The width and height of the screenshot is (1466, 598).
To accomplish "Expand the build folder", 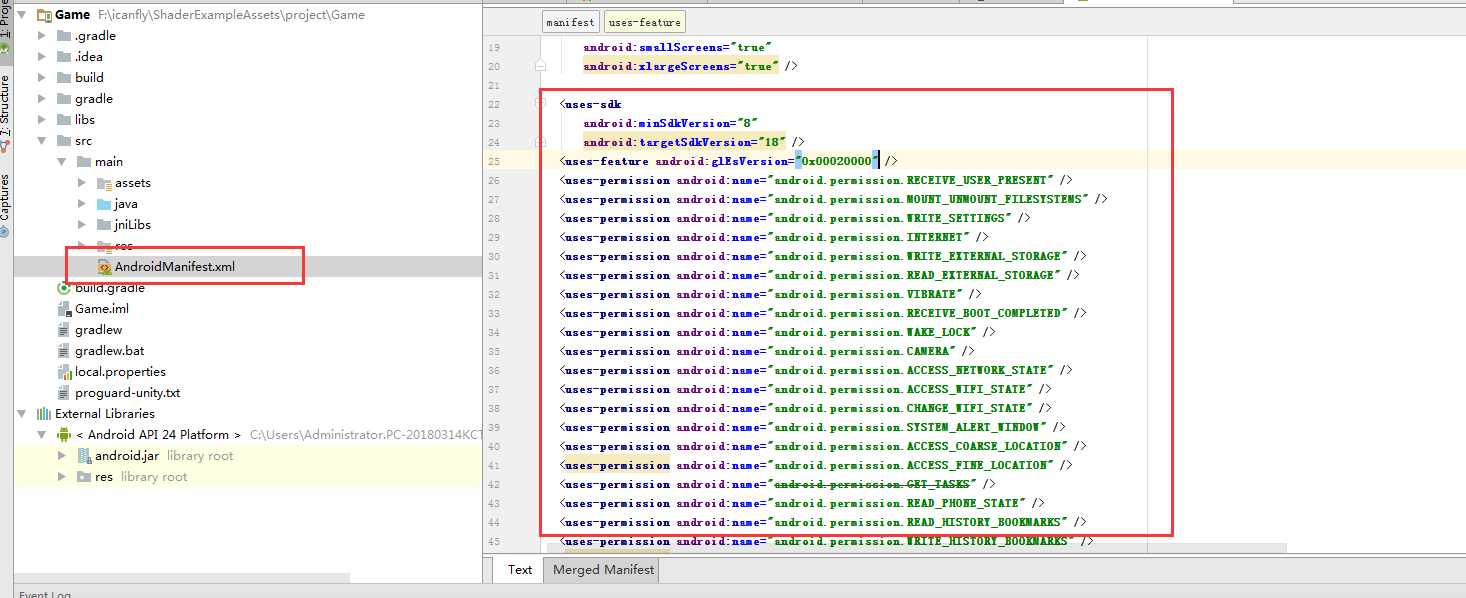I will 41,77.
